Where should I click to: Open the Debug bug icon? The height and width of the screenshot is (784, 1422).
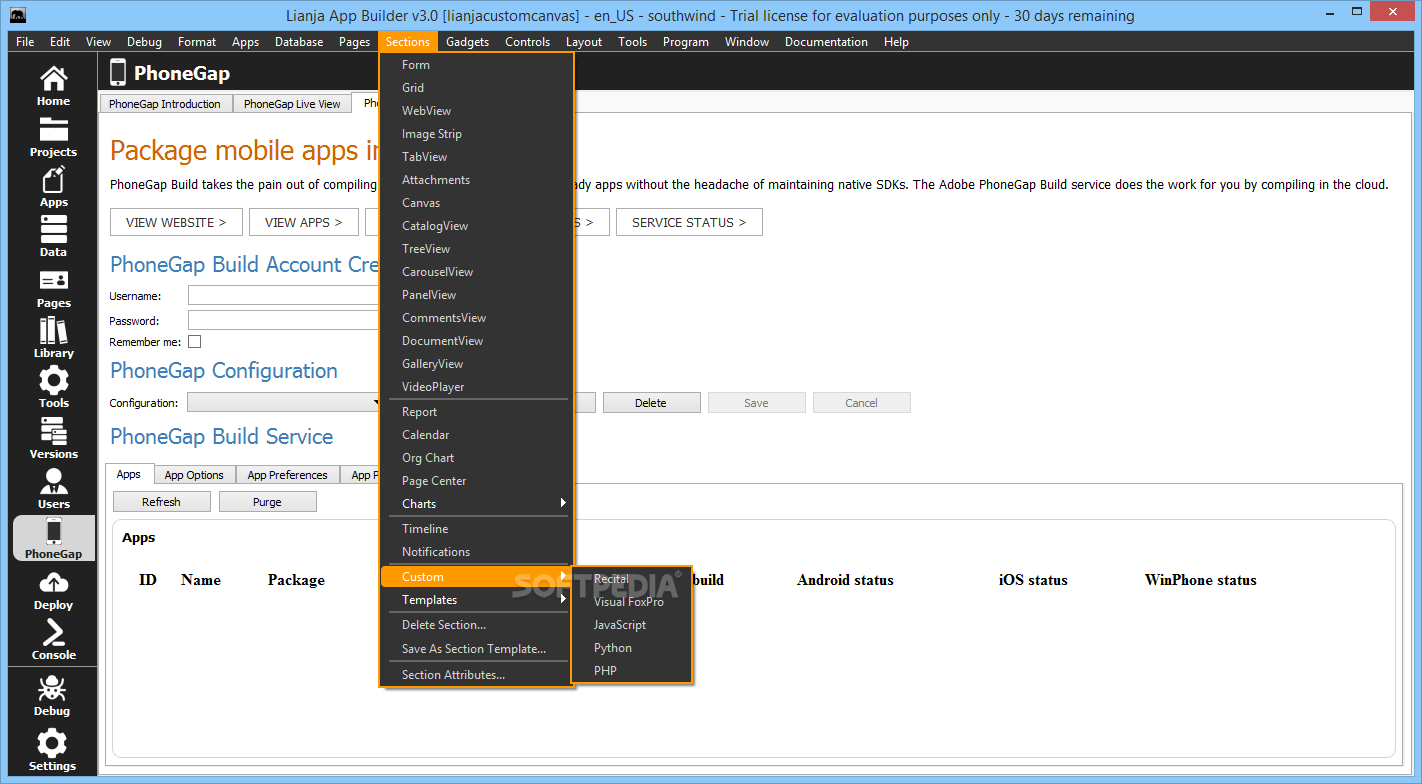pos(52,696)
